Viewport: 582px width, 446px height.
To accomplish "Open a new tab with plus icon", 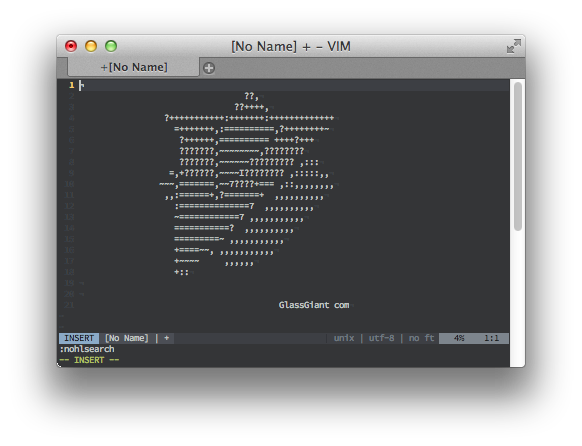I will [x=209, y=68].
